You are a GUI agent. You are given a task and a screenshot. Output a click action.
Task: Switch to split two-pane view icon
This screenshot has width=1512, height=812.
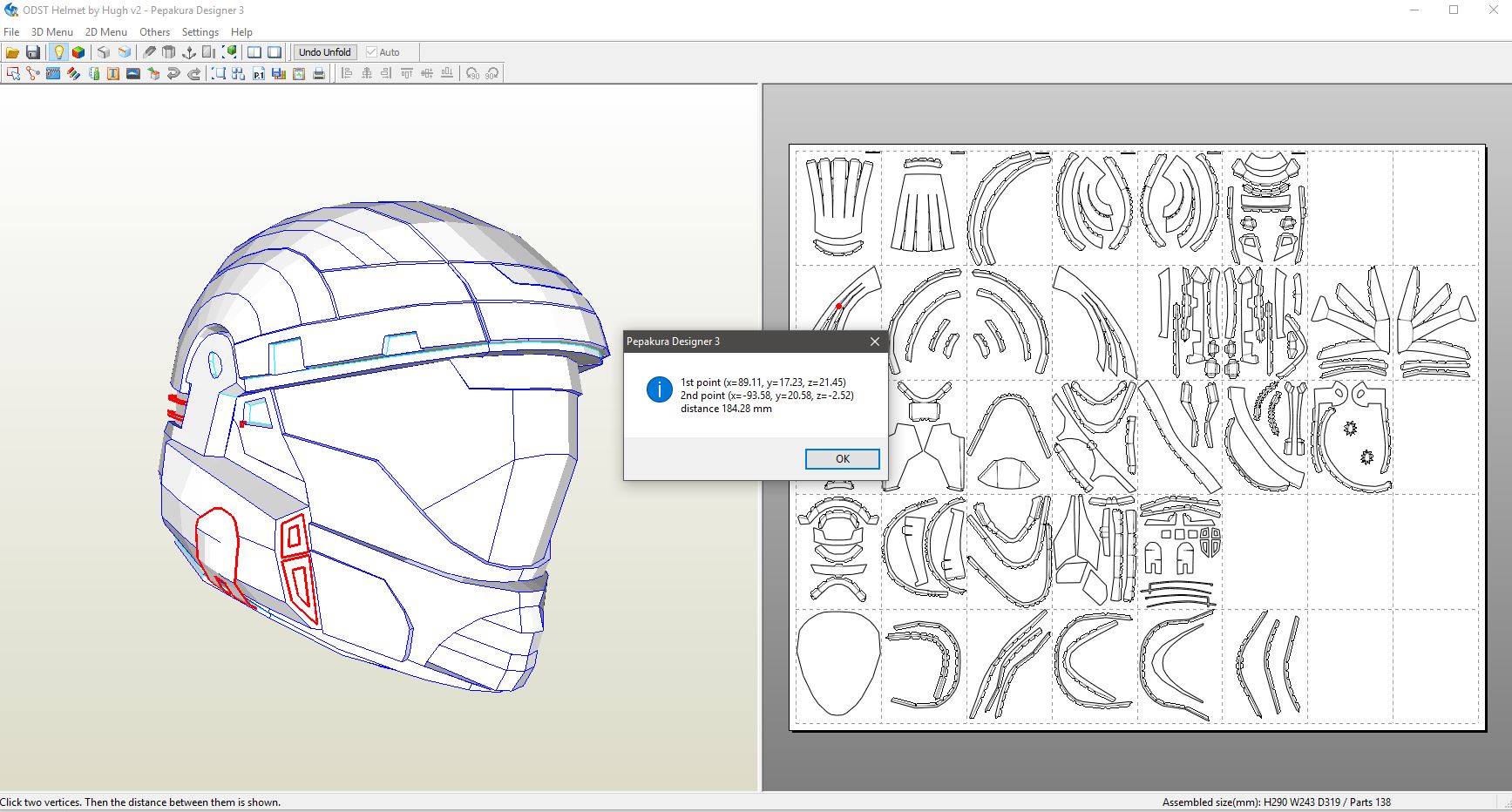pos(254,52)
